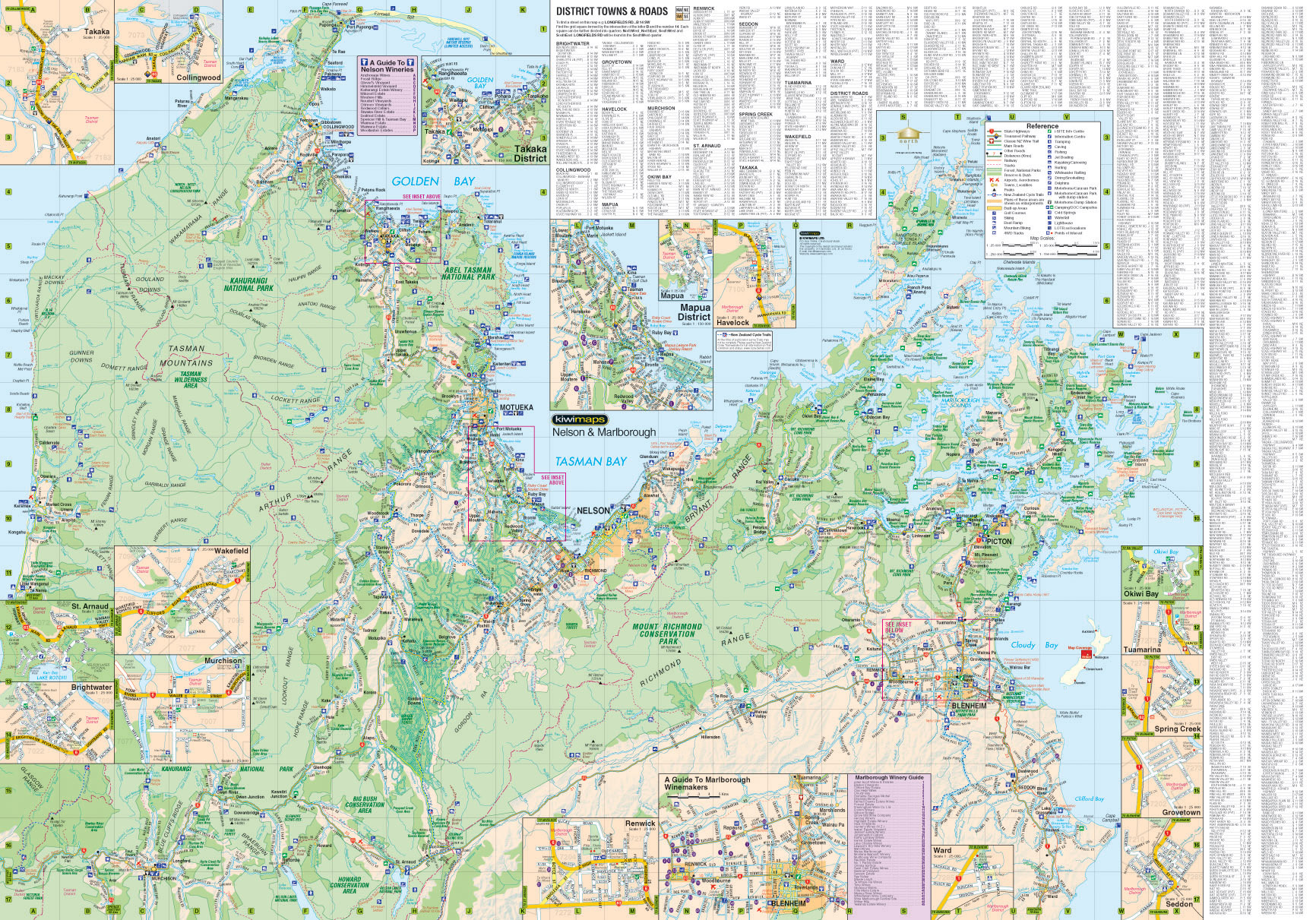Click the 'Collingwood' inset map title

click(198, 77)
